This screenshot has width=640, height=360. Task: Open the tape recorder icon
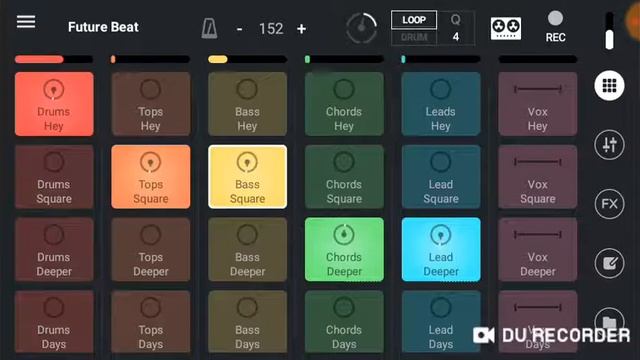pyautogui.click(x=506, y=28)
